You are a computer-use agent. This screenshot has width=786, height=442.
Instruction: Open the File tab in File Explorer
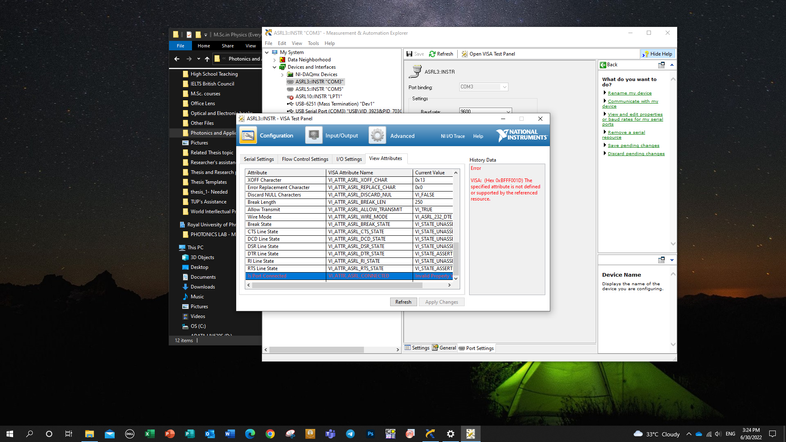[180, 46]
